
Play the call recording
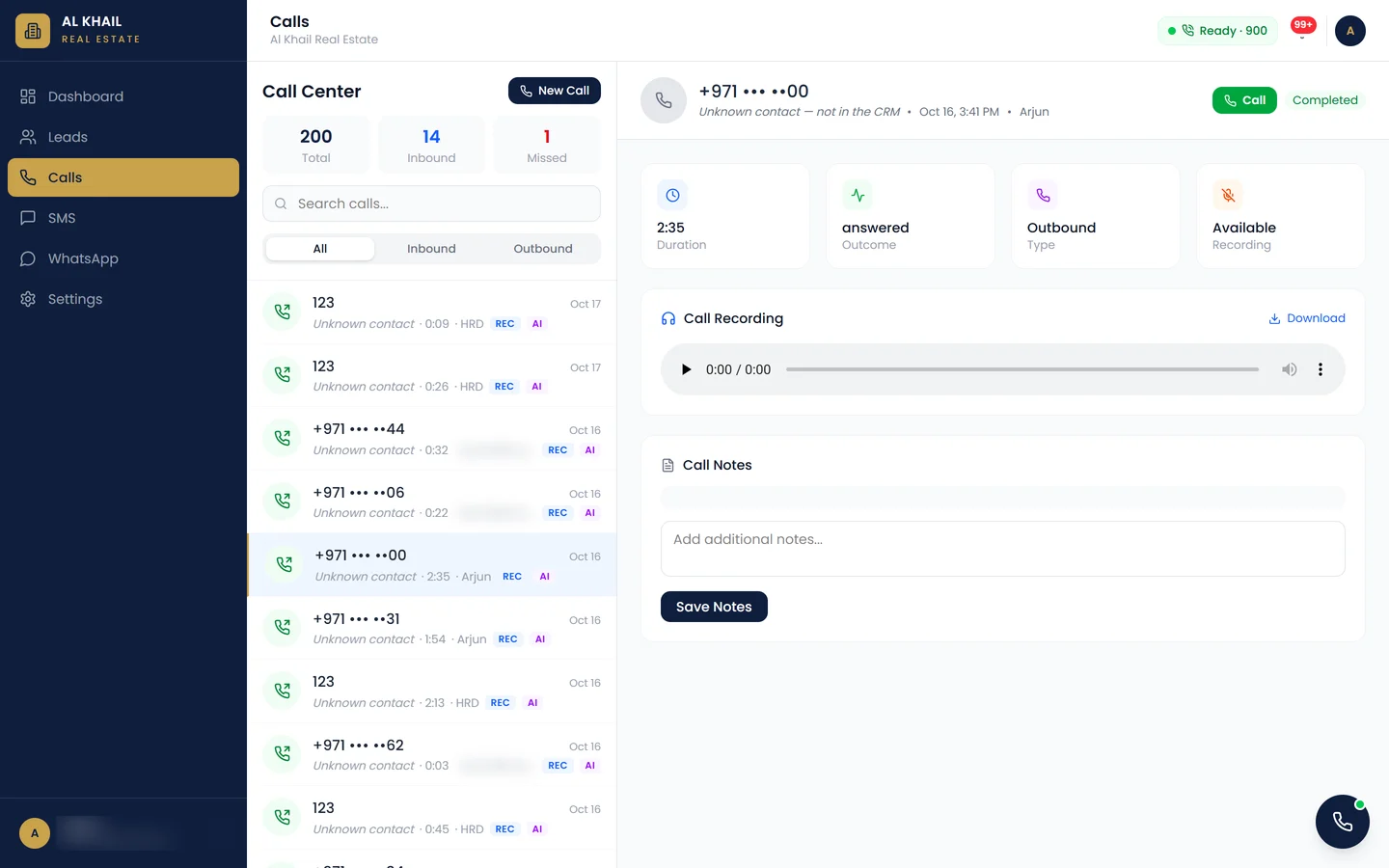(x=686, y=369)
